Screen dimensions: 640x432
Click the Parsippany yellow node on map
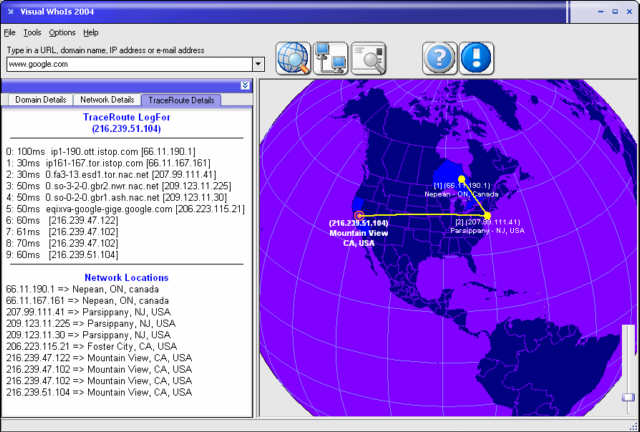487,215
